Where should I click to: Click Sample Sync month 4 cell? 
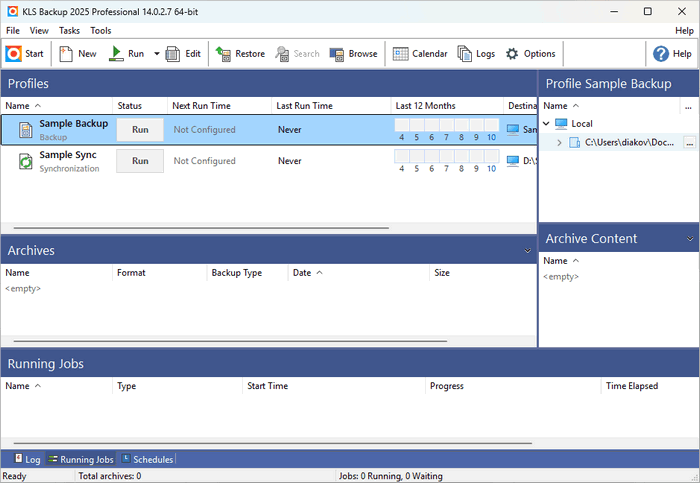click(x=402, y=156)
